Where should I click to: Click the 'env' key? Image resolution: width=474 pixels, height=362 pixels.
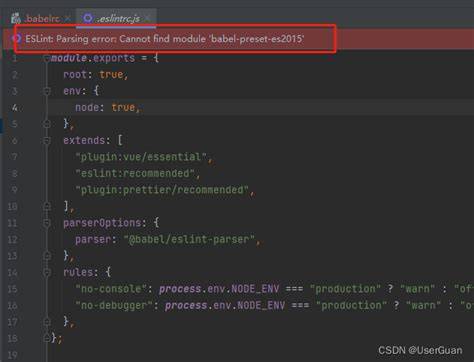72,91
